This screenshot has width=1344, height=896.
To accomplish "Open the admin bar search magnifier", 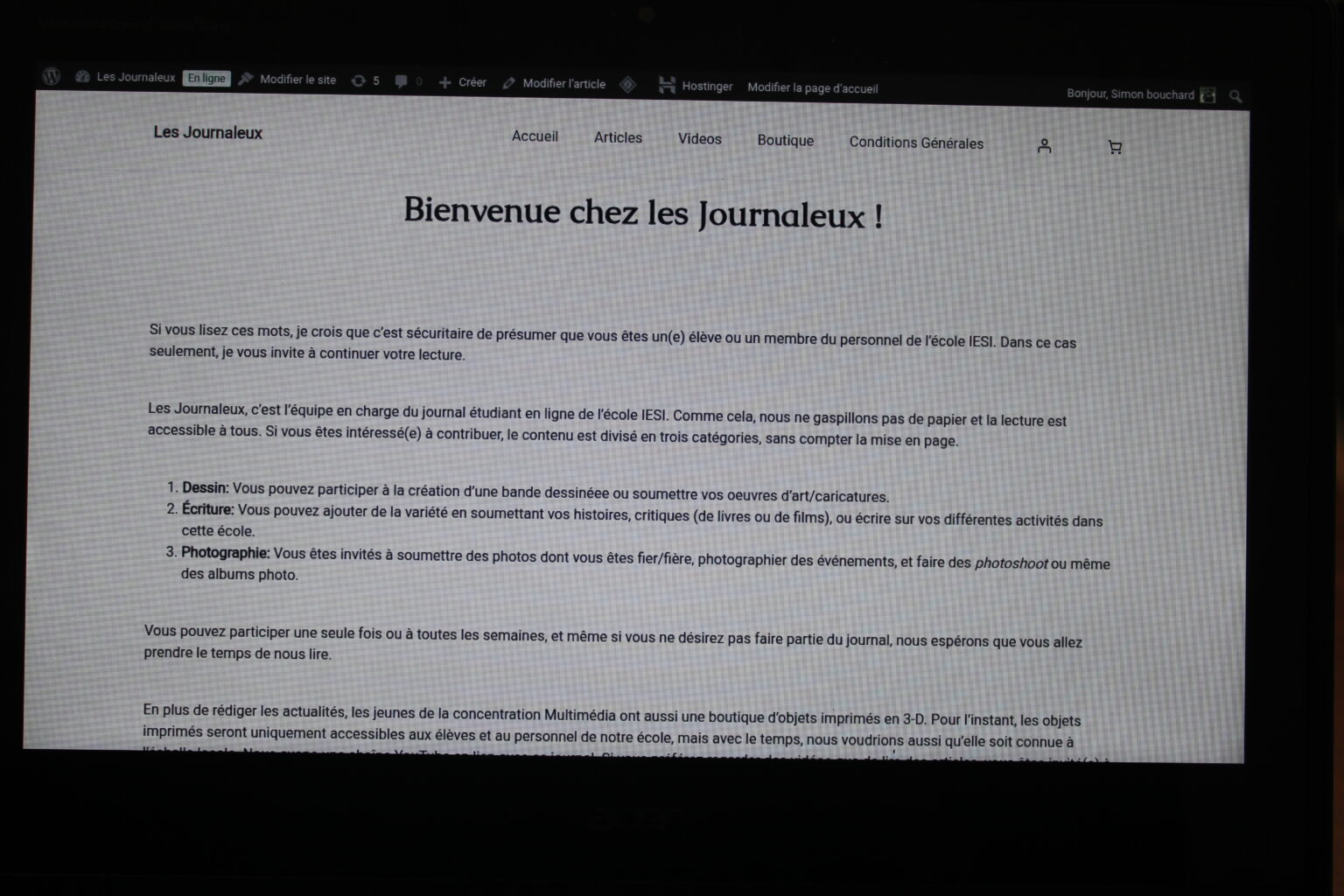I will coord(1235,96).
